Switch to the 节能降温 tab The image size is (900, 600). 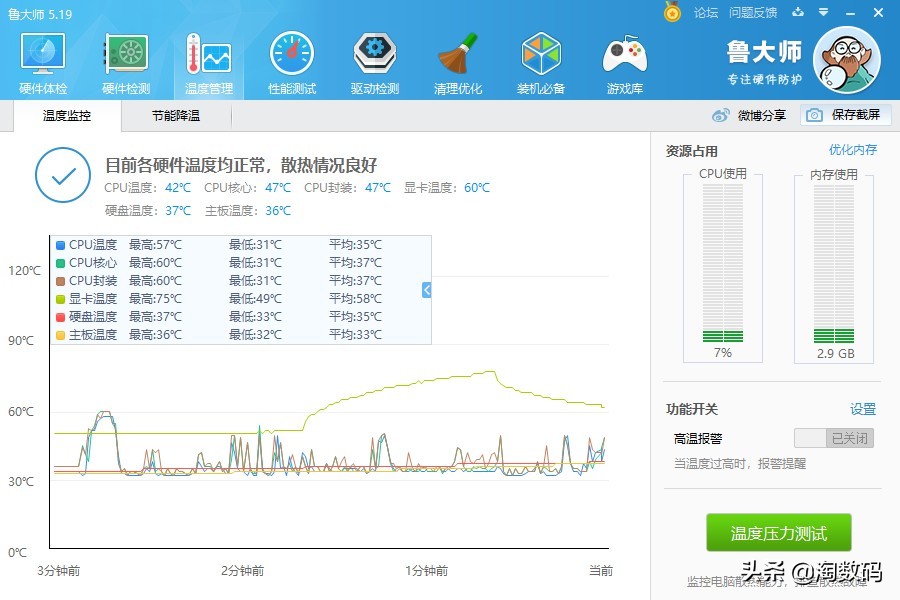pyautogui.click(x=175, y=115)
